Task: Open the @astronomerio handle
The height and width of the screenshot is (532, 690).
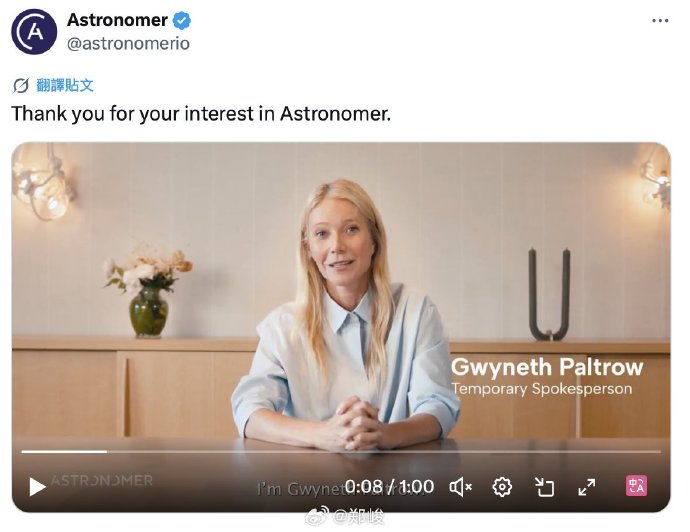Action: tap(128, 44)
